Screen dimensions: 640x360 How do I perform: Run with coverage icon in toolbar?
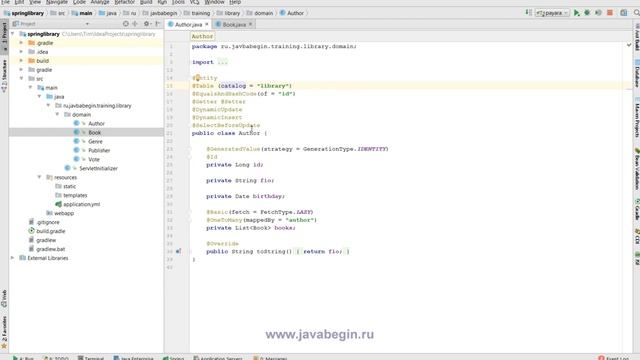coord(598,13)
